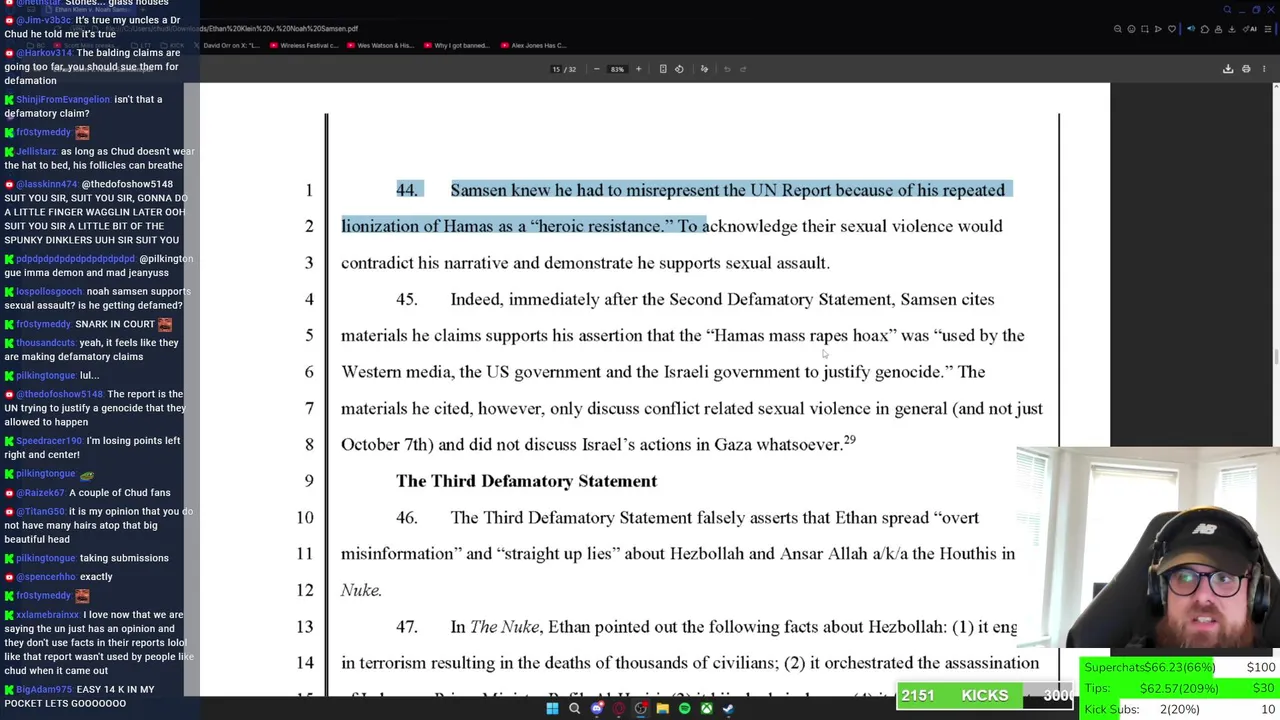Open 'Why I got banned...' bookmark
Image resolution: width=1280 pixels, height=720 pixels.
457,45
